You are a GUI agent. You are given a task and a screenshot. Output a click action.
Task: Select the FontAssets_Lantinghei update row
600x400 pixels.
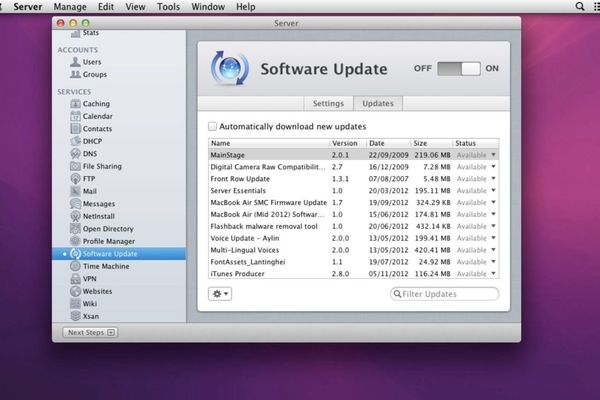point(354,262)
